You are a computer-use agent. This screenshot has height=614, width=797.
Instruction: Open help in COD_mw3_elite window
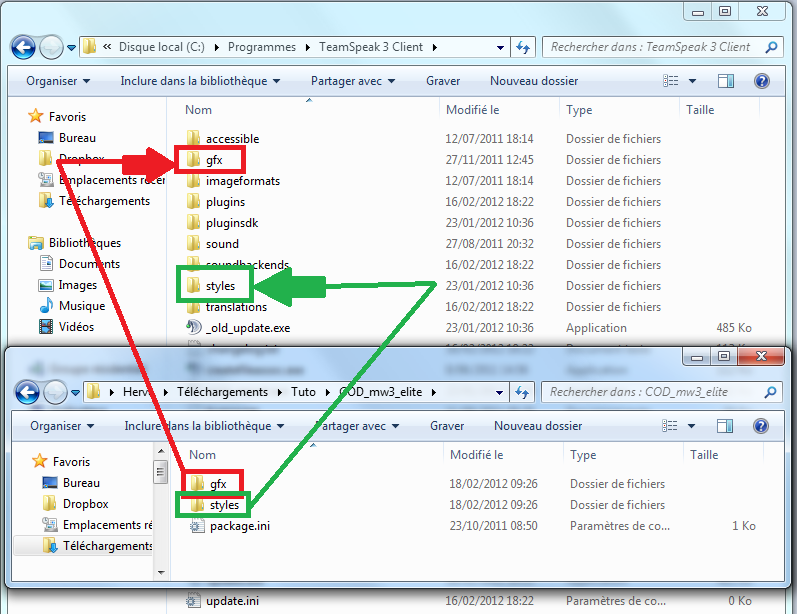(760, 426)
